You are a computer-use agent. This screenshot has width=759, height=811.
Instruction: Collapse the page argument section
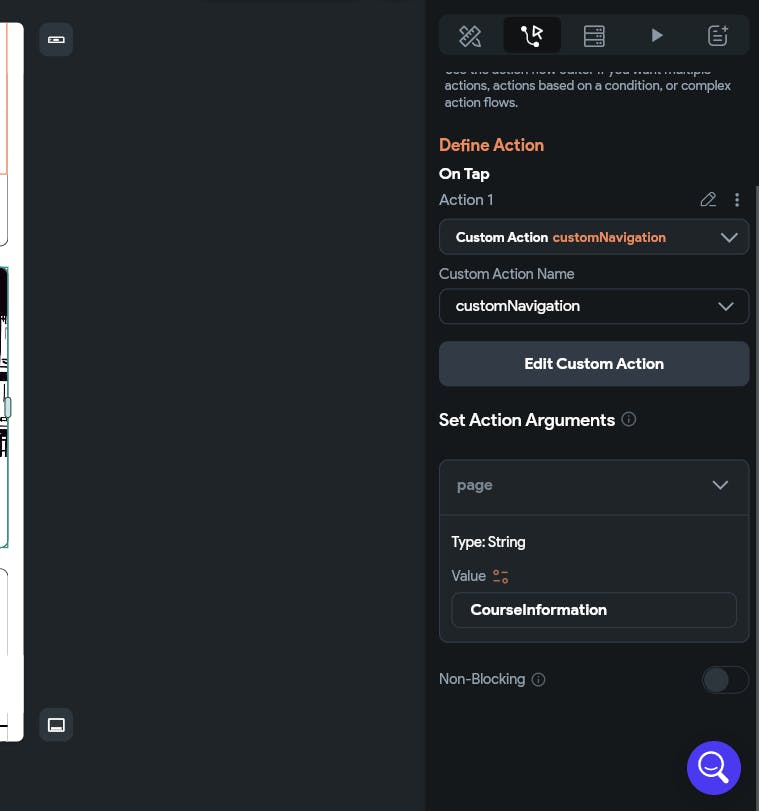coord(720,485)
